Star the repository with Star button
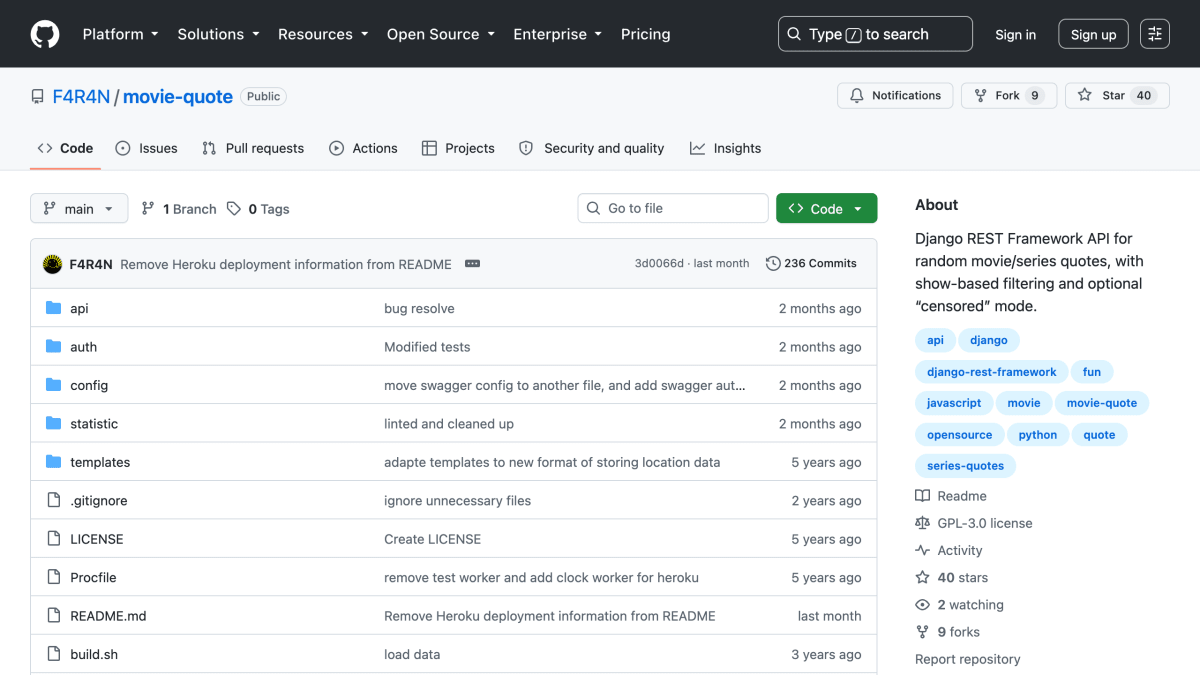The height and width of the screenshot is (675, 1200). (x=1117, y=95)
